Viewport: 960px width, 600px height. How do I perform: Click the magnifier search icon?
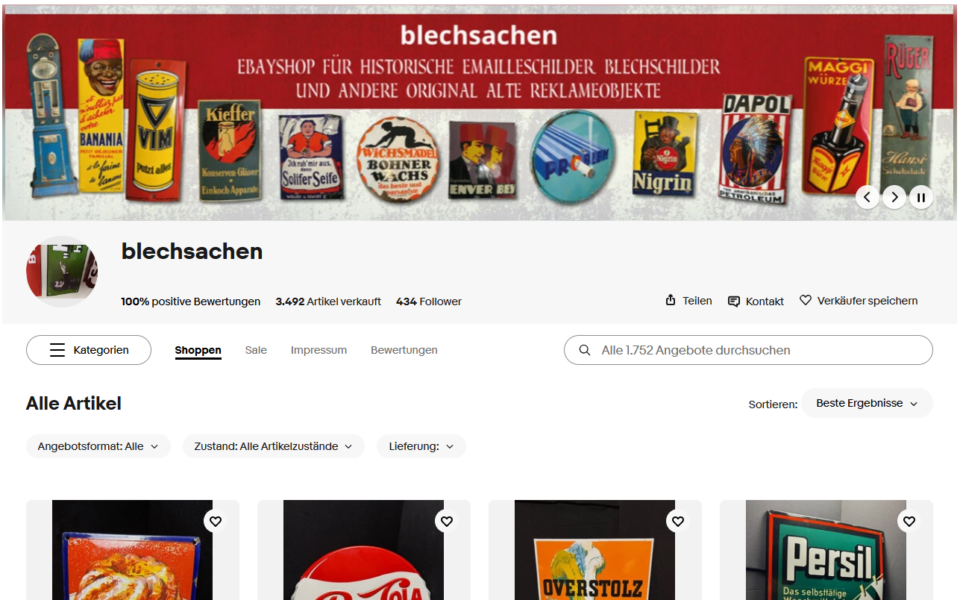tap(585, 350)
